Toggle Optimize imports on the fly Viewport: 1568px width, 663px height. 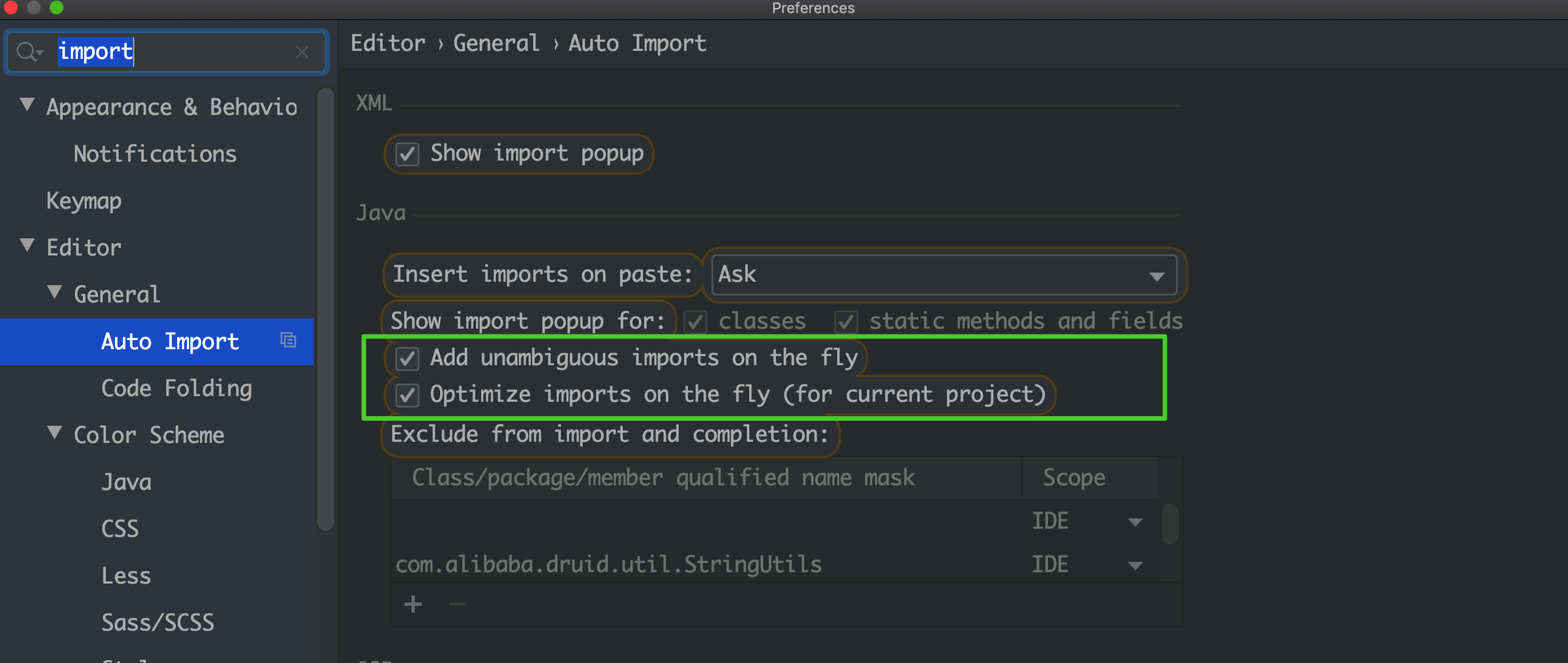[x=407, y=395]
